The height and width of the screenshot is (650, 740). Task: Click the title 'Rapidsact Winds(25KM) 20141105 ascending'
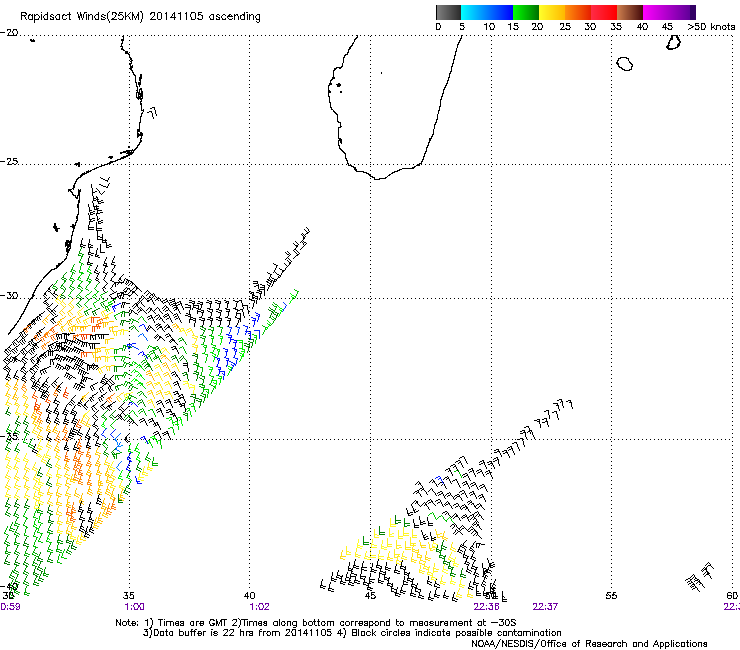(140, 17)
